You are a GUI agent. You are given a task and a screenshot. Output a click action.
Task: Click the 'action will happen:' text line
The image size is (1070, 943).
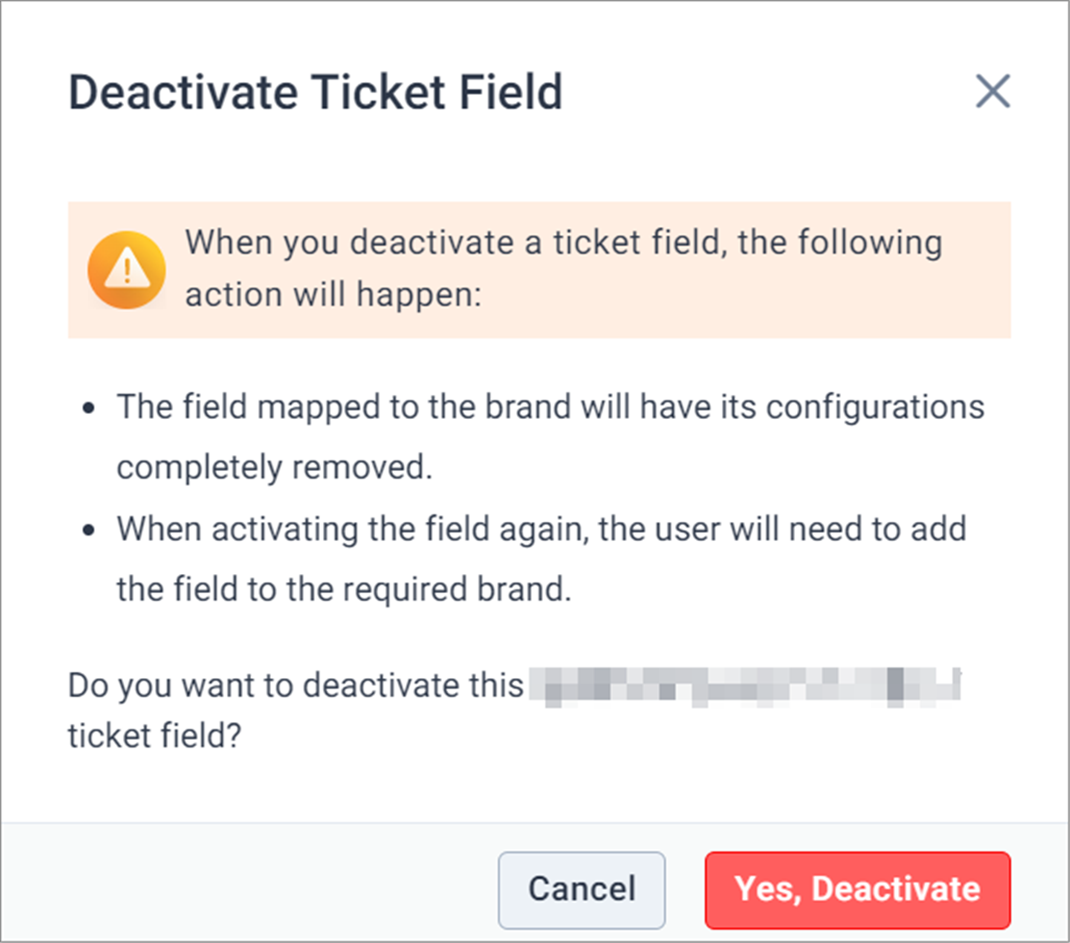click(333, 295)
